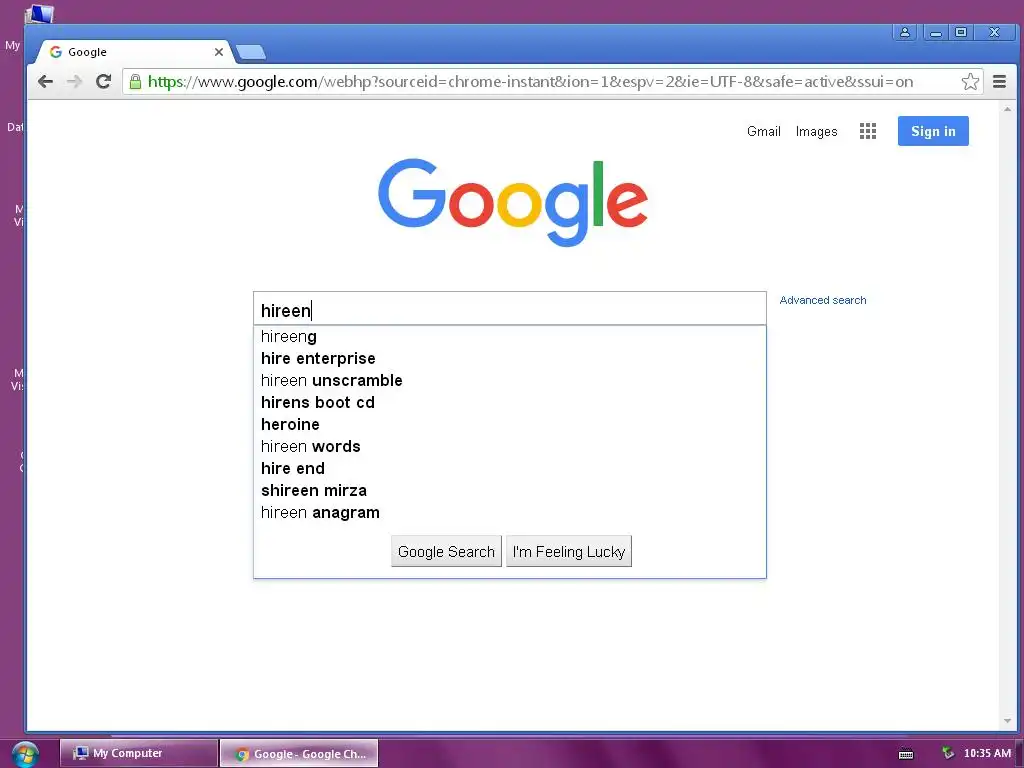Screen dimensions: 1024x768
Task: Click the I'm Feeling Lucky button
Action: pos(569,551)
